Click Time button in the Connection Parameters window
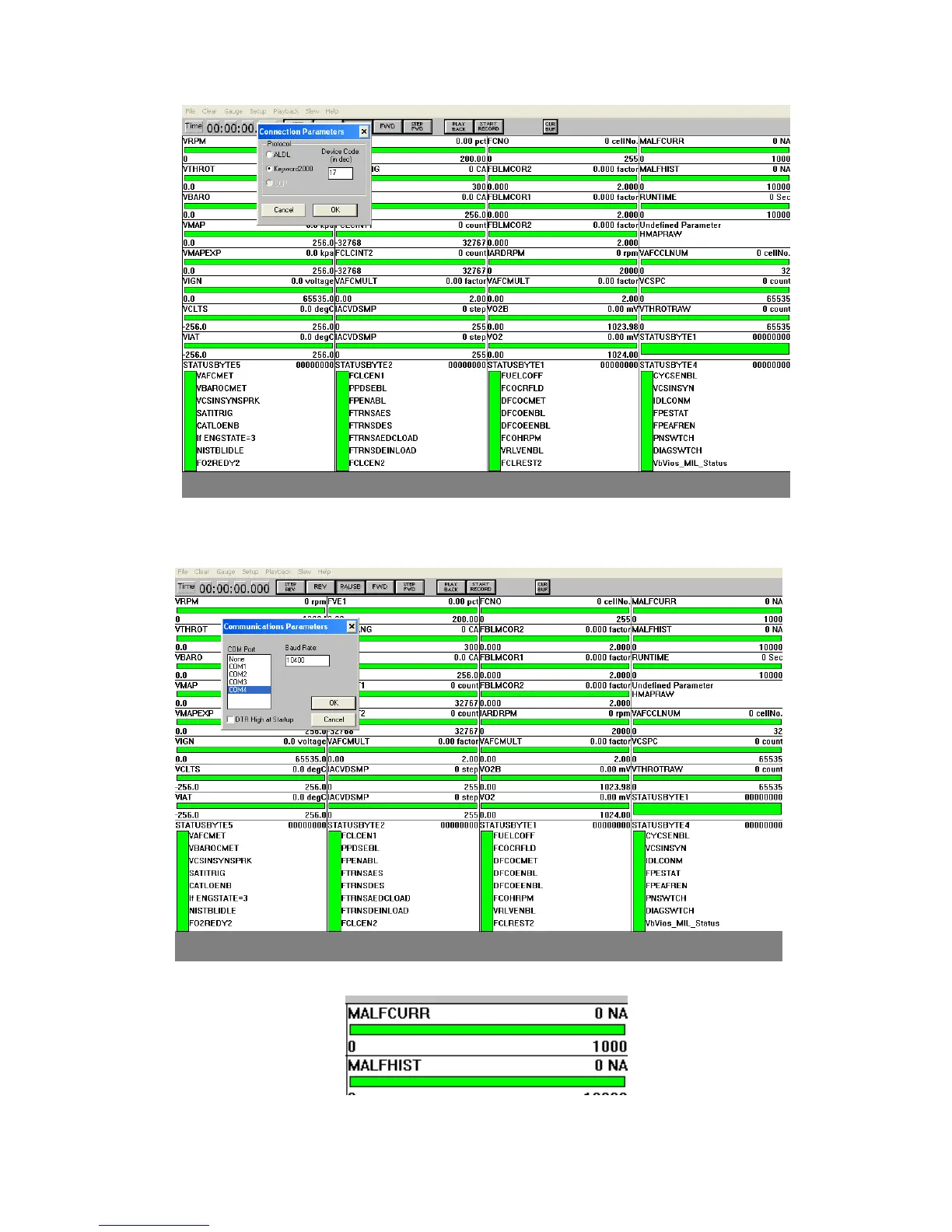Viewport: 952px width, 1232px height. click(194, 127)
